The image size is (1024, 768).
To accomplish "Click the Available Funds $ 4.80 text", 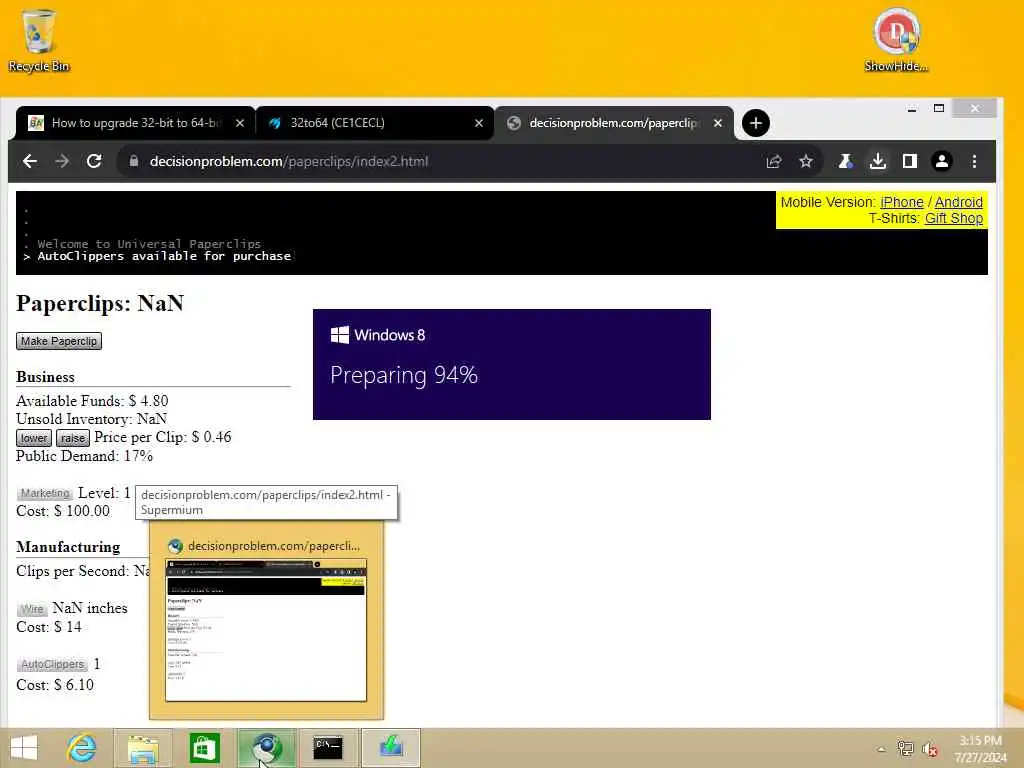I will (92, 400).
